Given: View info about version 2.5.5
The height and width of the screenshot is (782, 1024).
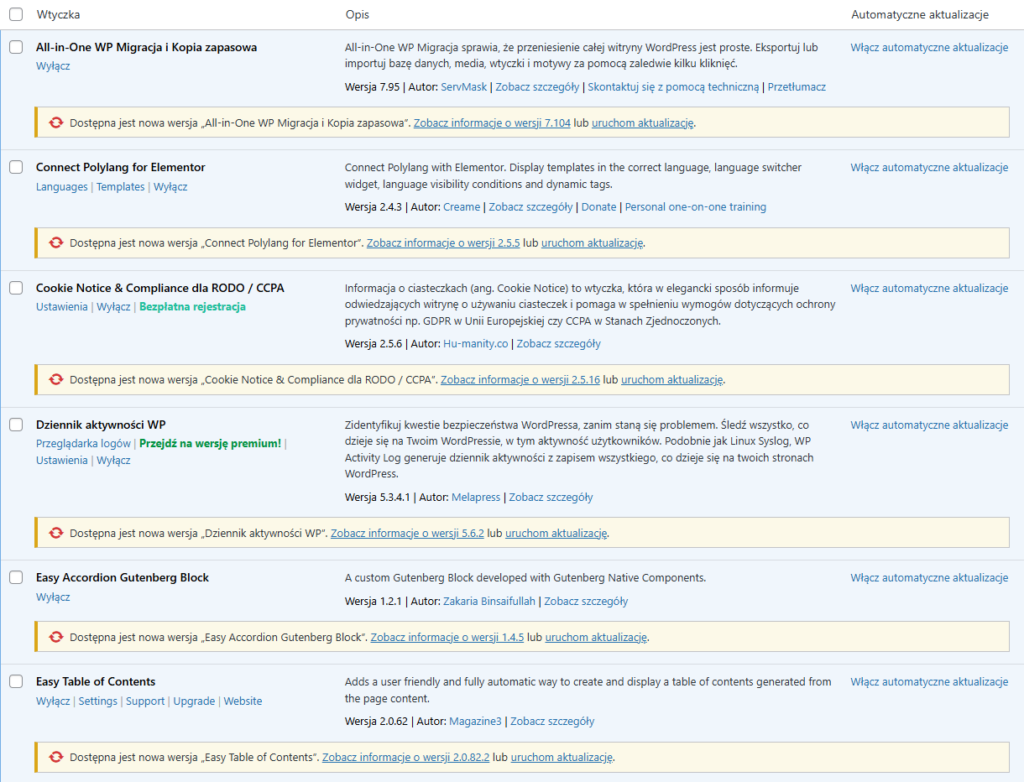Looking at the screenshot, I should 443,243.
